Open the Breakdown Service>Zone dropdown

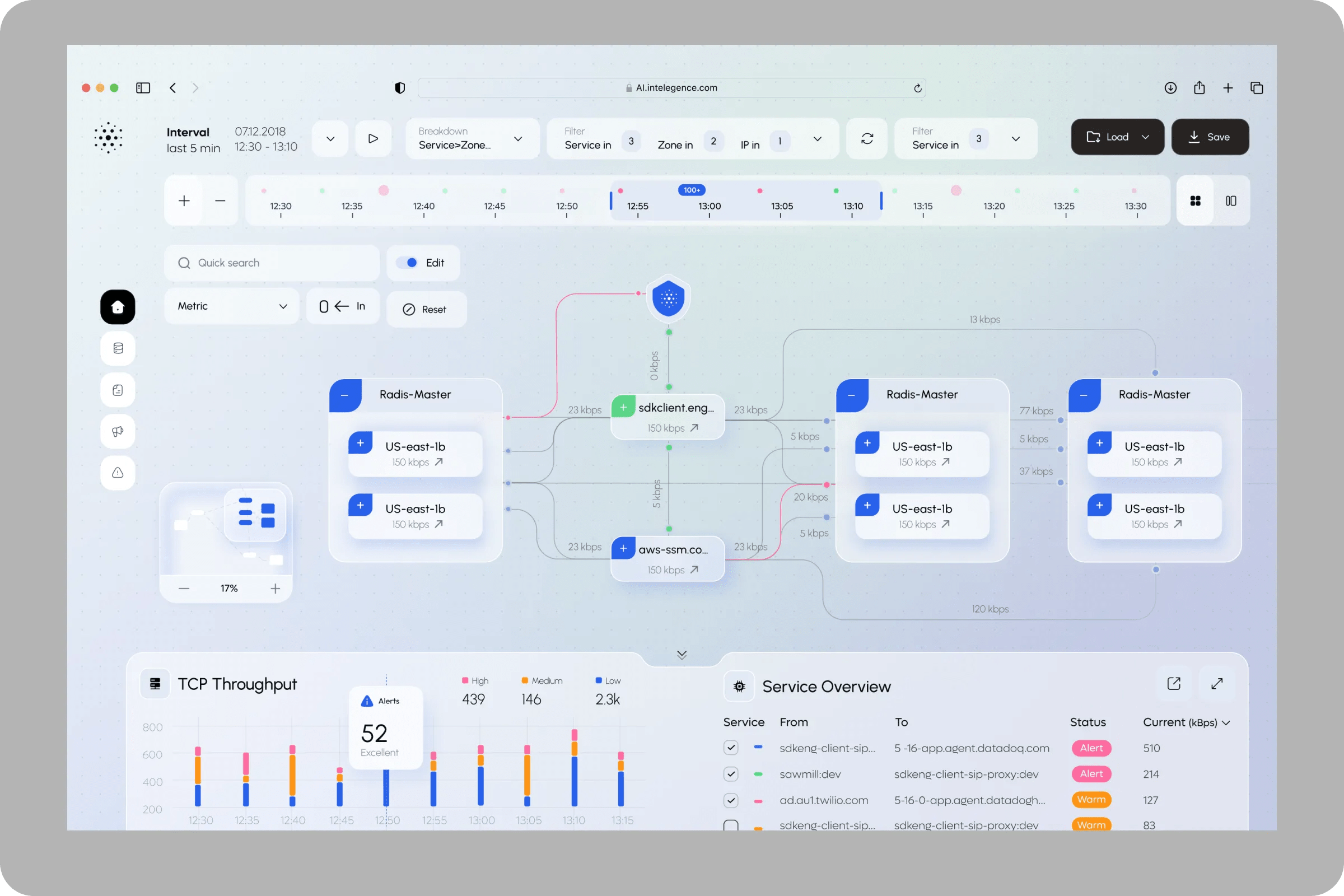click(x=472, y=138)
